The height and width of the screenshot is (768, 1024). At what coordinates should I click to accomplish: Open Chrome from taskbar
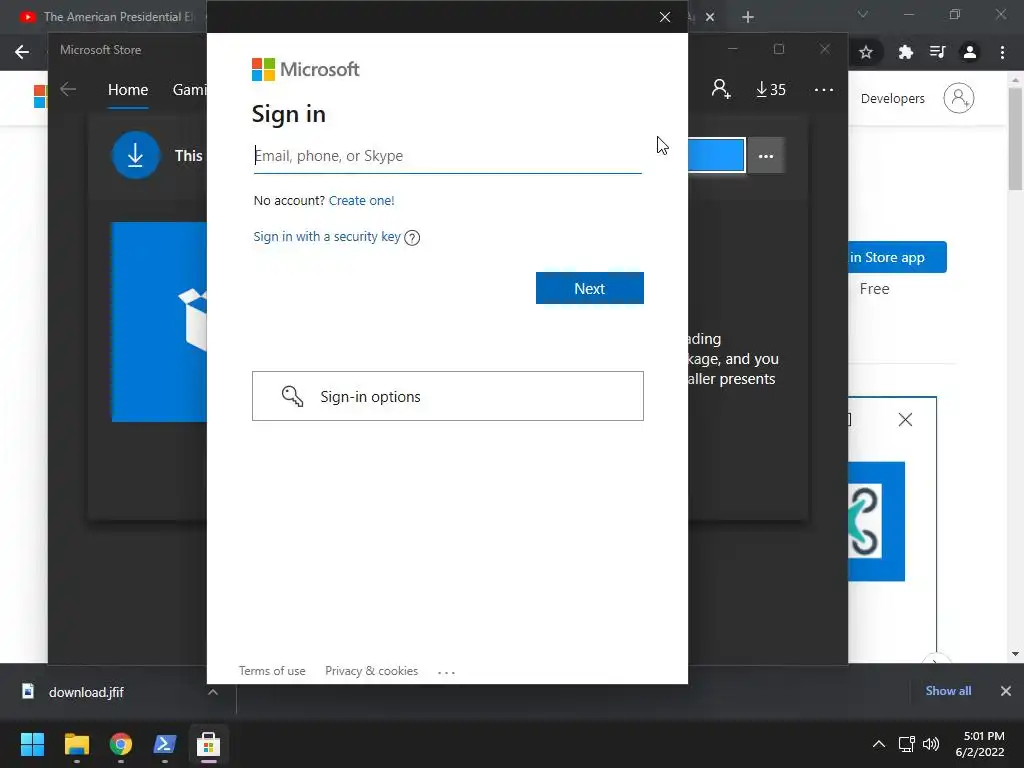click(x=121, y=744)
